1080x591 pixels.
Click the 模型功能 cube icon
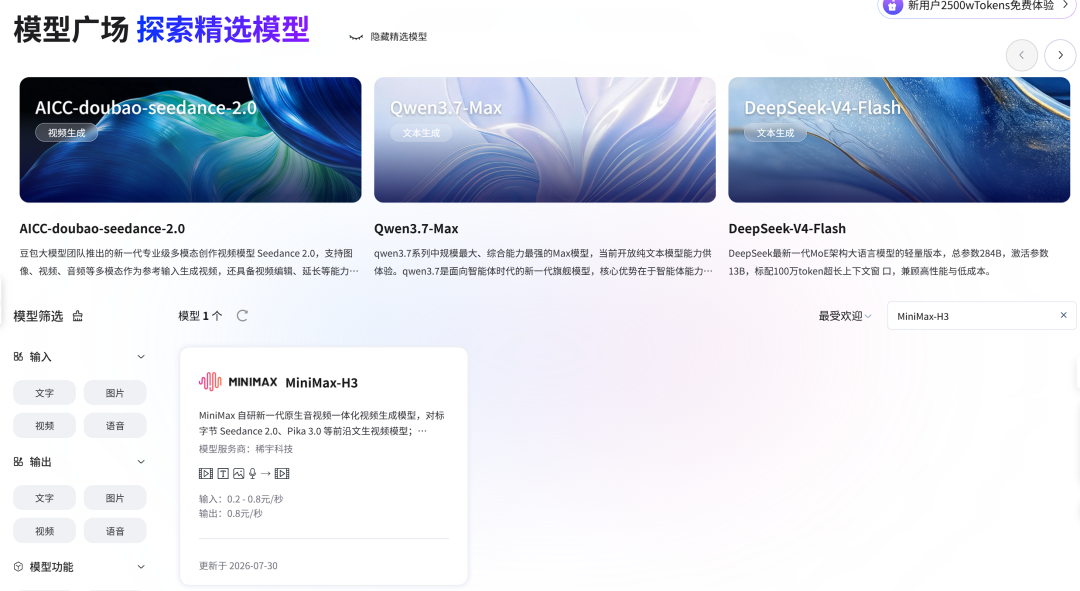[19, 567]
